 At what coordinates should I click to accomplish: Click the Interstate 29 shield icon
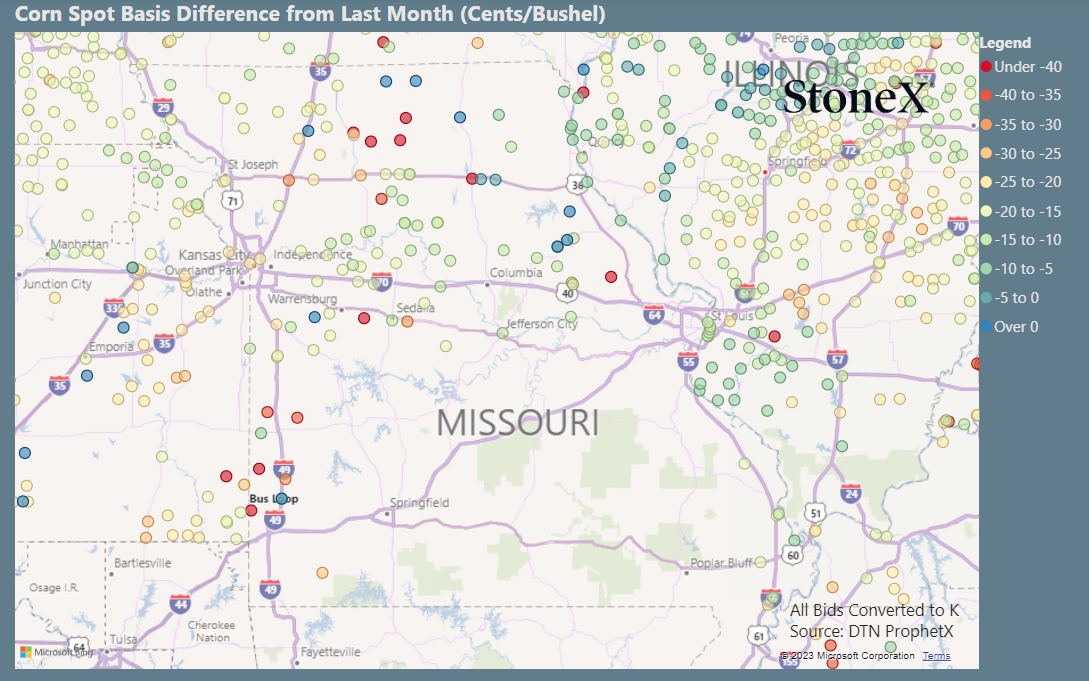(x=163, y=108)
